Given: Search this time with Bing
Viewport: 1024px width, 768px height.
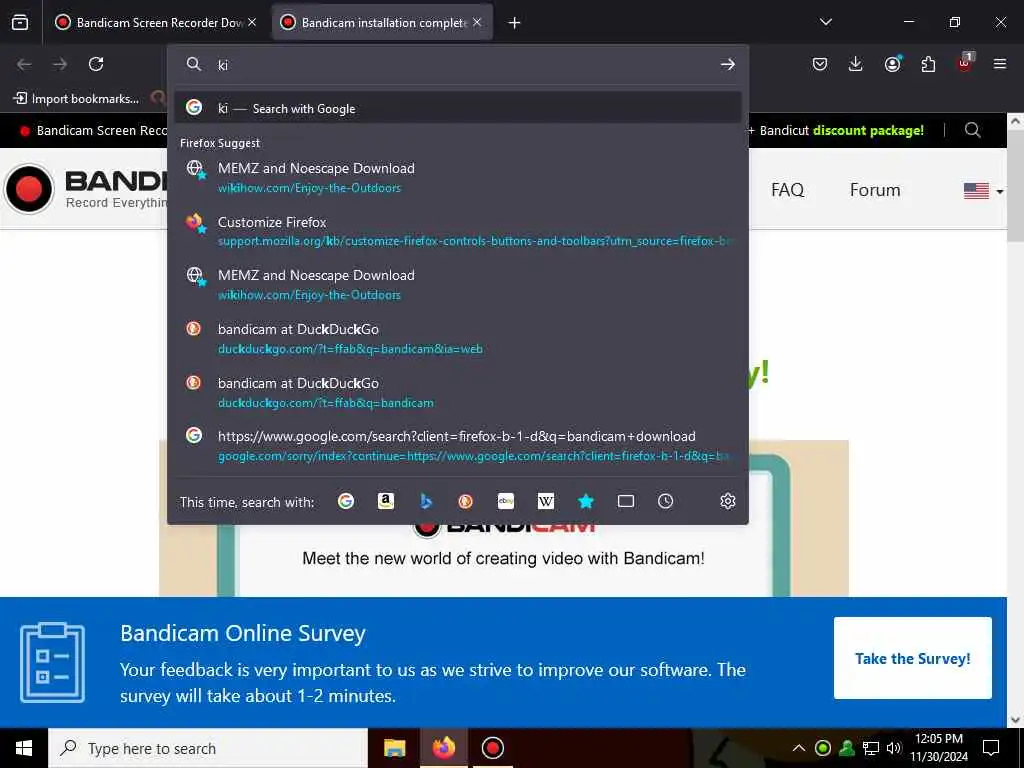Looking at the screenshot, I should (426, 501).
